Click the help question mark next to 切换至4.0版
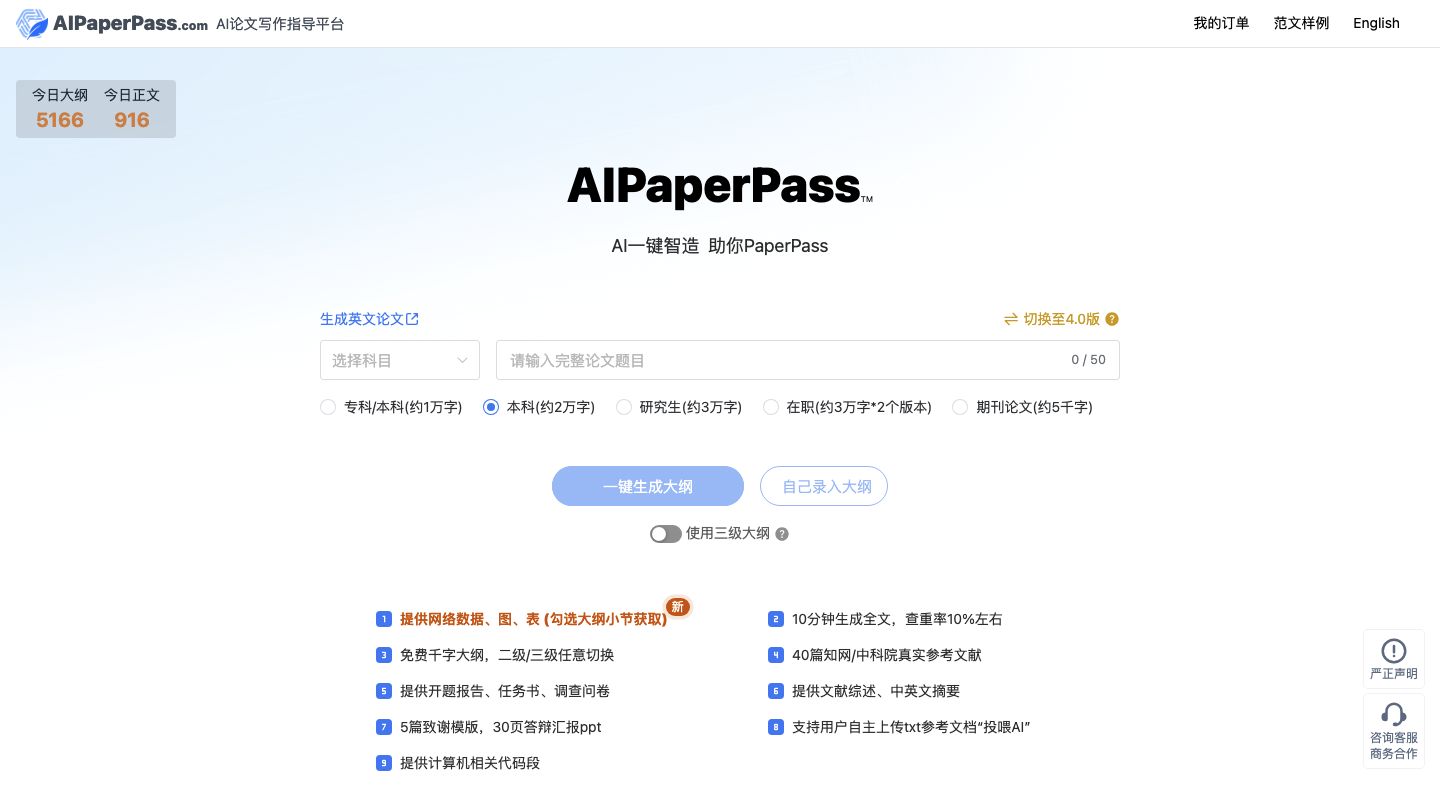The height and width of the screenshot is (800, 1440). pyautogui.click(x=1112, y=319)
